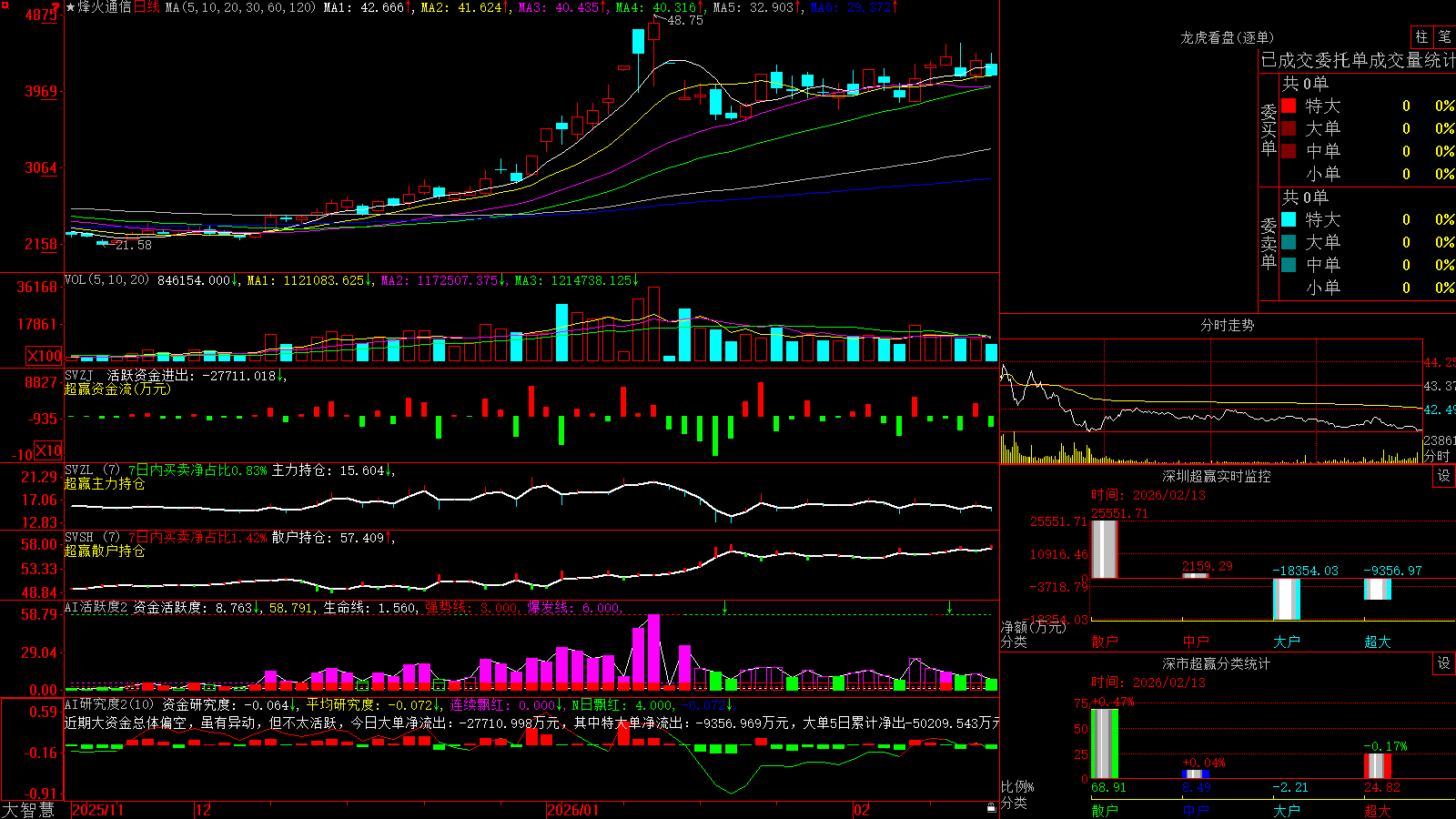Viewport: 1456px width, 819px height.
Task: Click the teal 中单 sell-order swatch
Action: (x=1289, y=265)
